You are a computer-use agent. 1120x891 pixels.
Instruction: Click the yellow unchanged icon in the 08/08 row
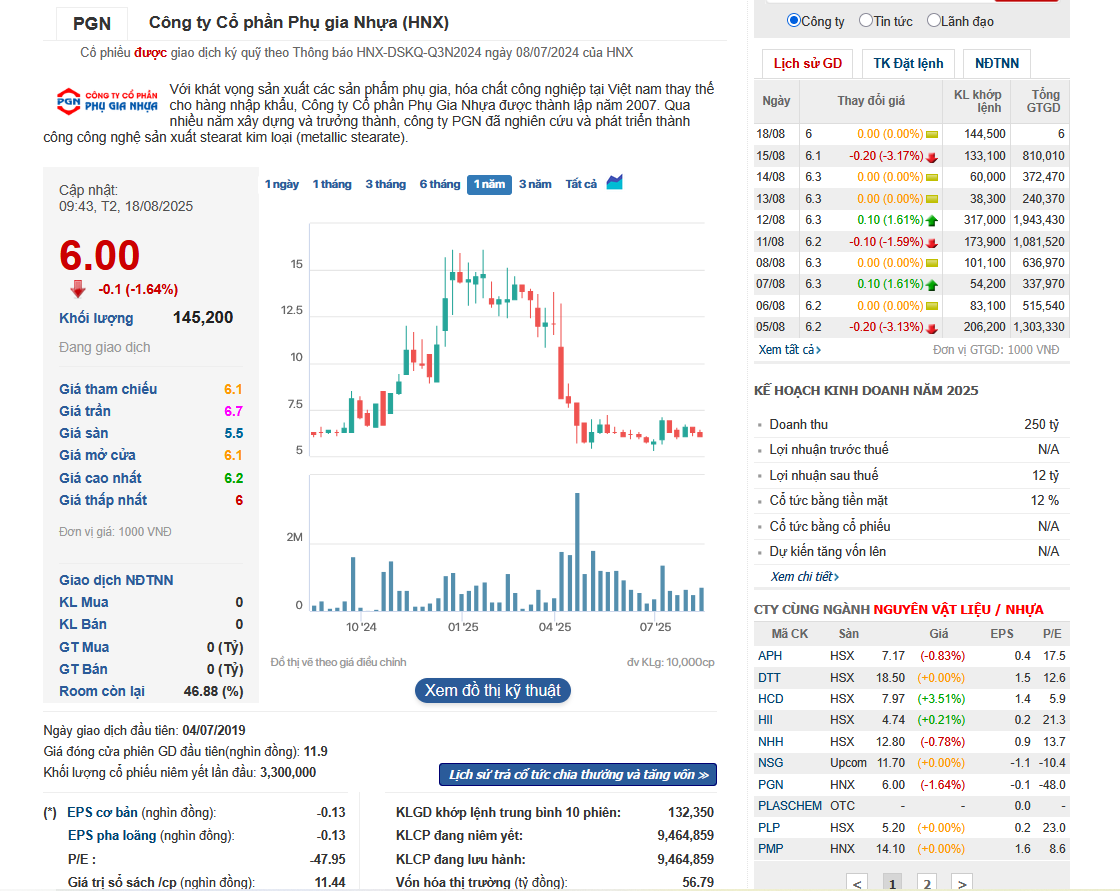pos(931,263)
